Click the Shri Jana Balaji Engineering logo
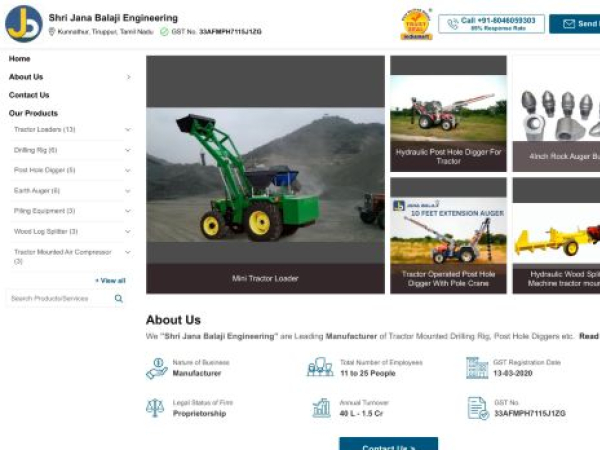This screenshot has height=450, width=600. pyautogui.click(x=23, y=23)
